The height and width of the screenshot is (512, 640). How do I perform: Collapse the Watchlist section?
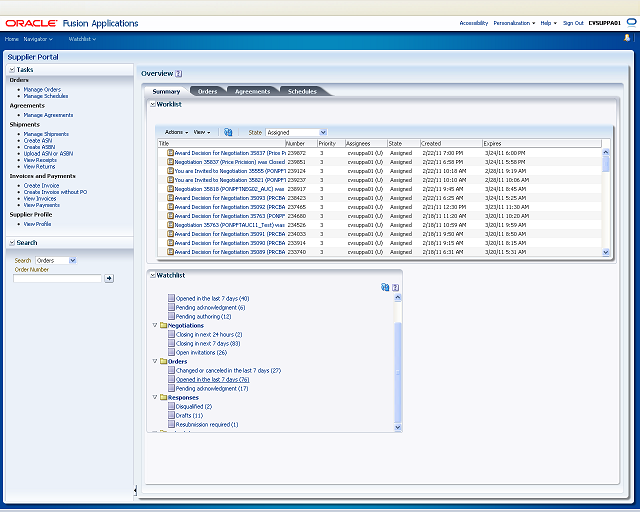click(153, 276)
